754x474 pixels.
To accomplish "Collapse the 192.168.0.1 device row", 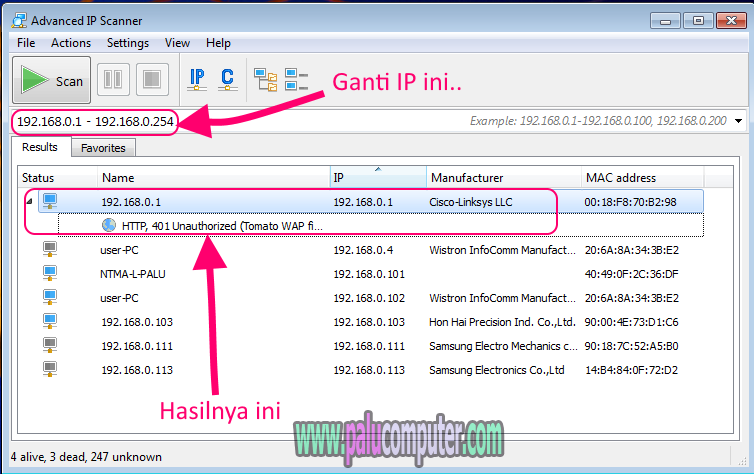I will (28, 202).
